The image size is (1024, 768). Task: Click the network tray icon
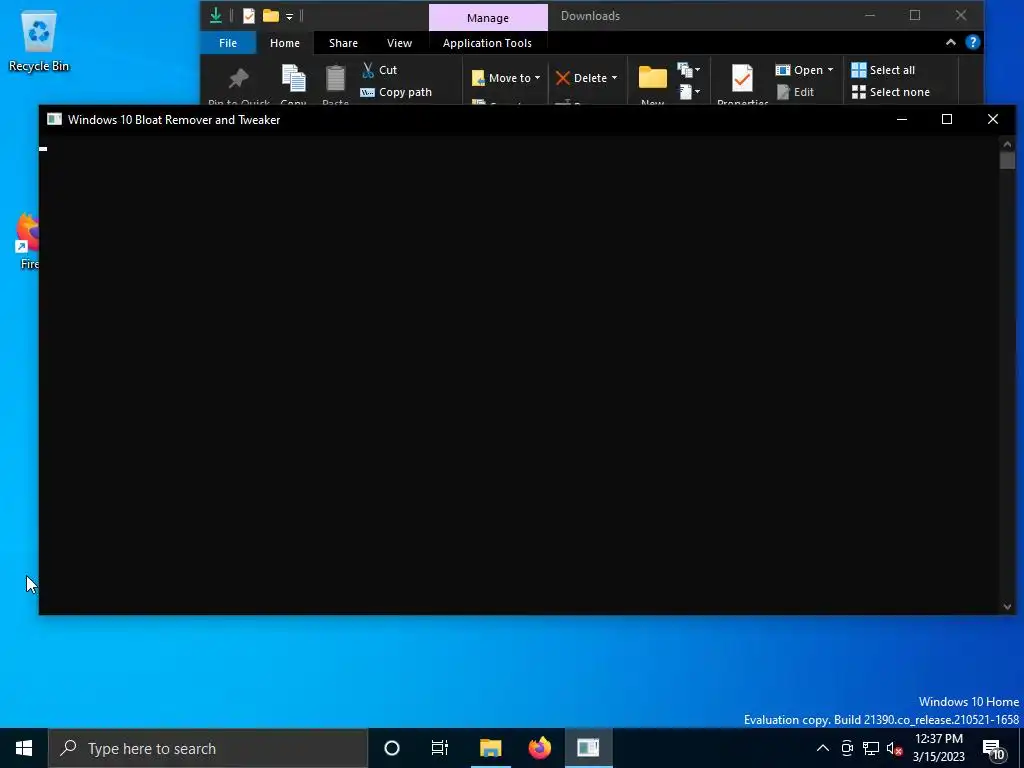[x=871, y=748]
